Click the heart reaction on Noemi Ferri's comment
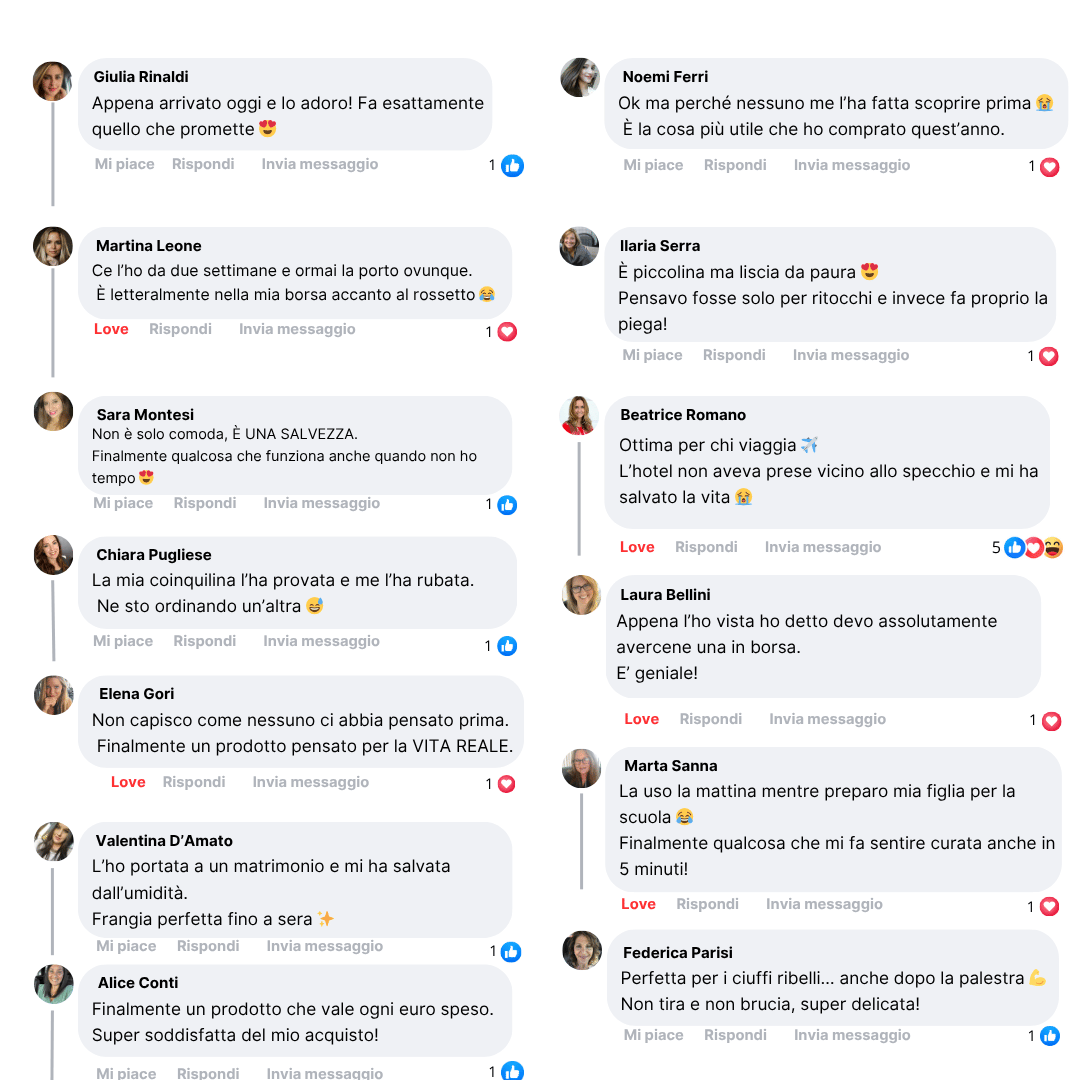 click(x=1049, y=167)
